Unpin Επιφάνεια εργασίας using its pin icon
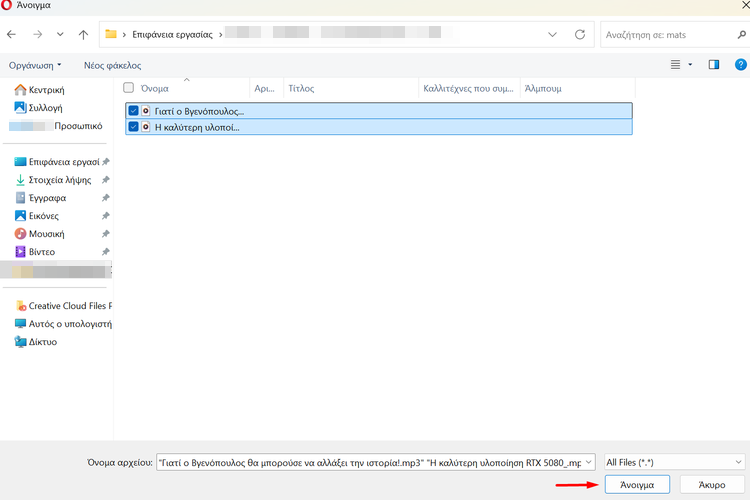 click(106, 162)
